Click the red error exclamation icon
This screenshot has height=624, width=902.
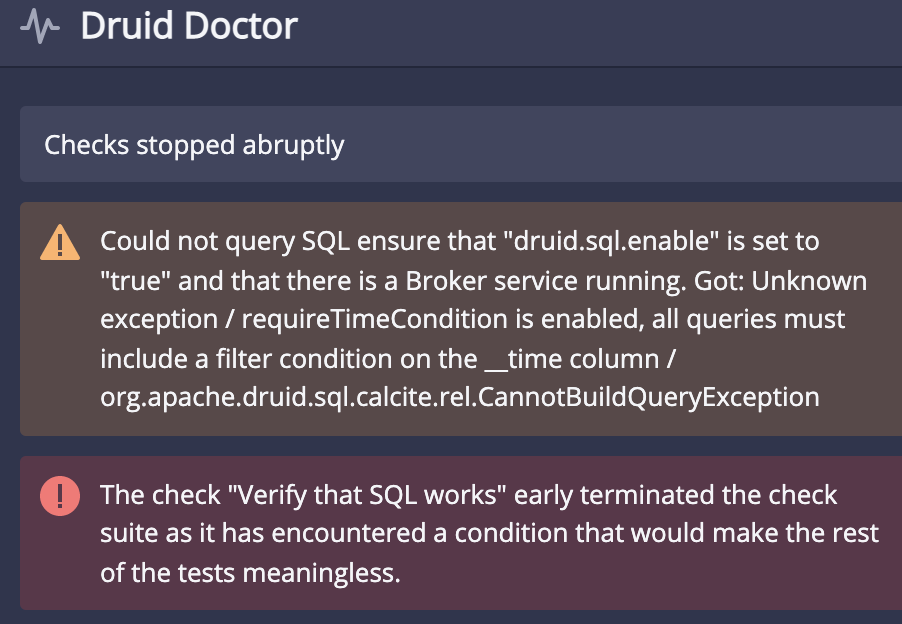[x=60, y=496]
